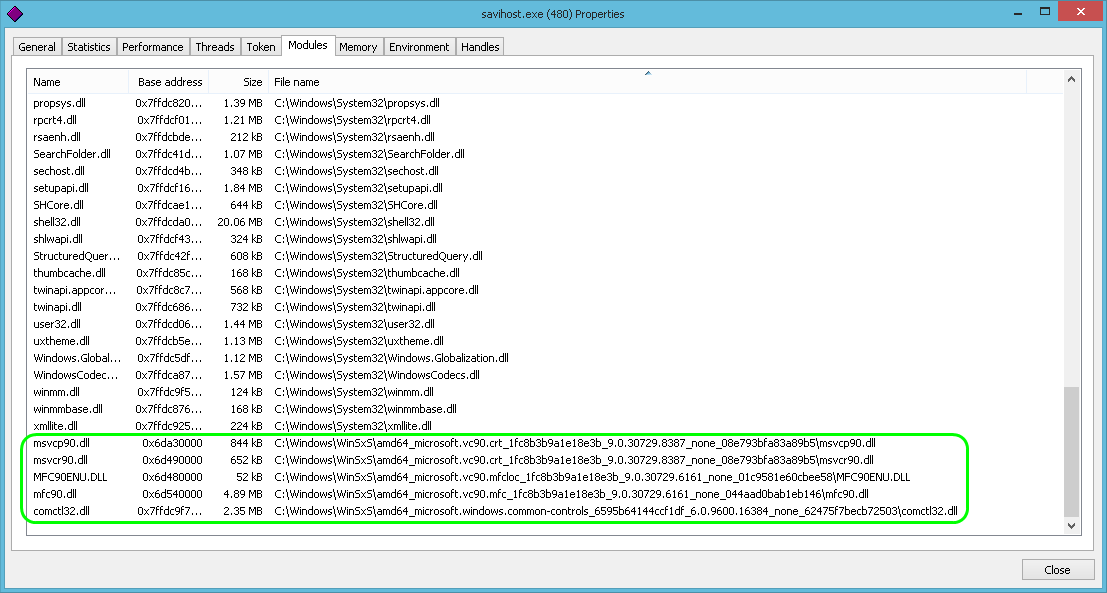Click the Close button

[x=1057, y=570]
